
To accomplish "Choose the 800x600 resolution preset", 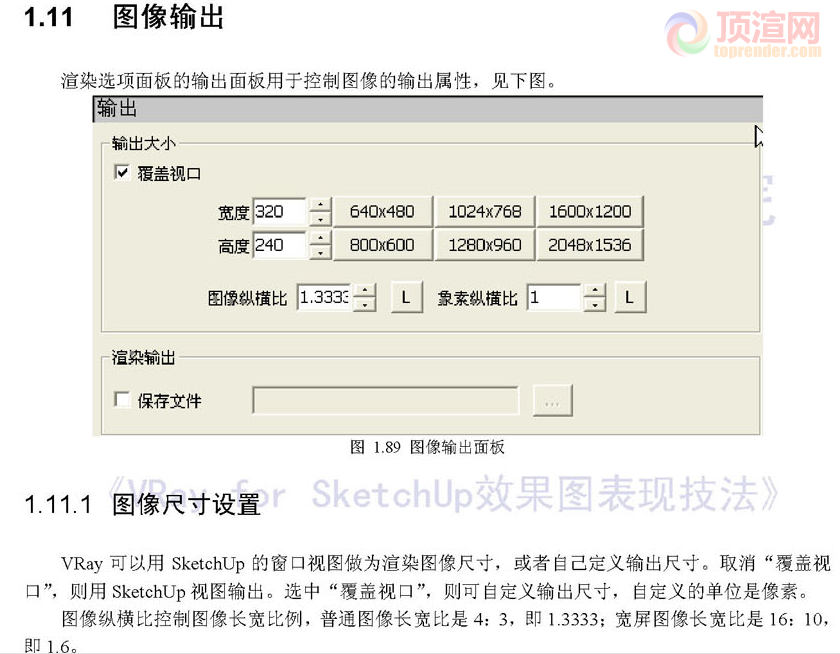I will click(382, 245).
